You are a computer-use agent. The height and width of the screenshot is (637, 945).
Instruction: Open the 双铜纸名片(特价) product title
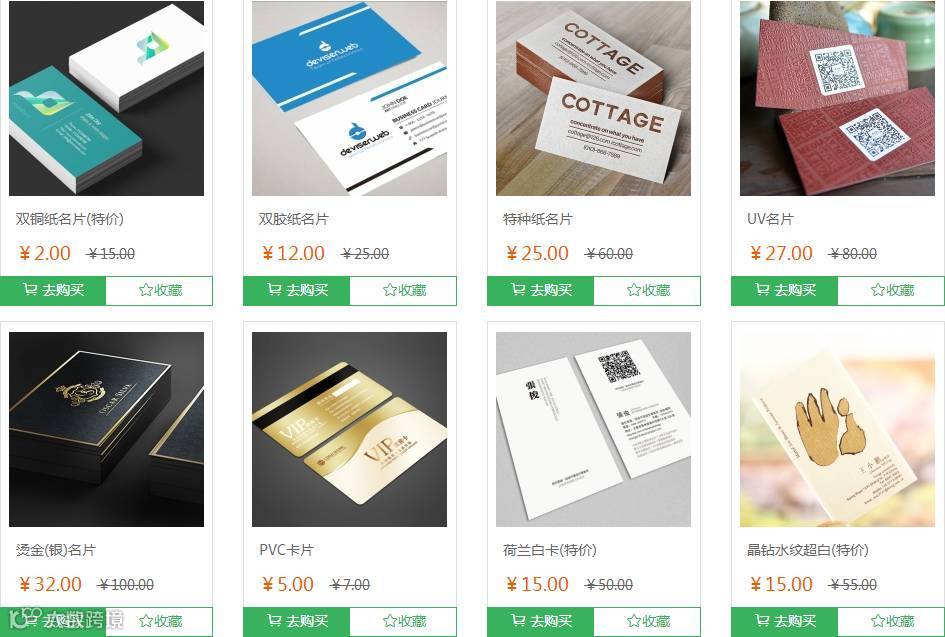70,219
